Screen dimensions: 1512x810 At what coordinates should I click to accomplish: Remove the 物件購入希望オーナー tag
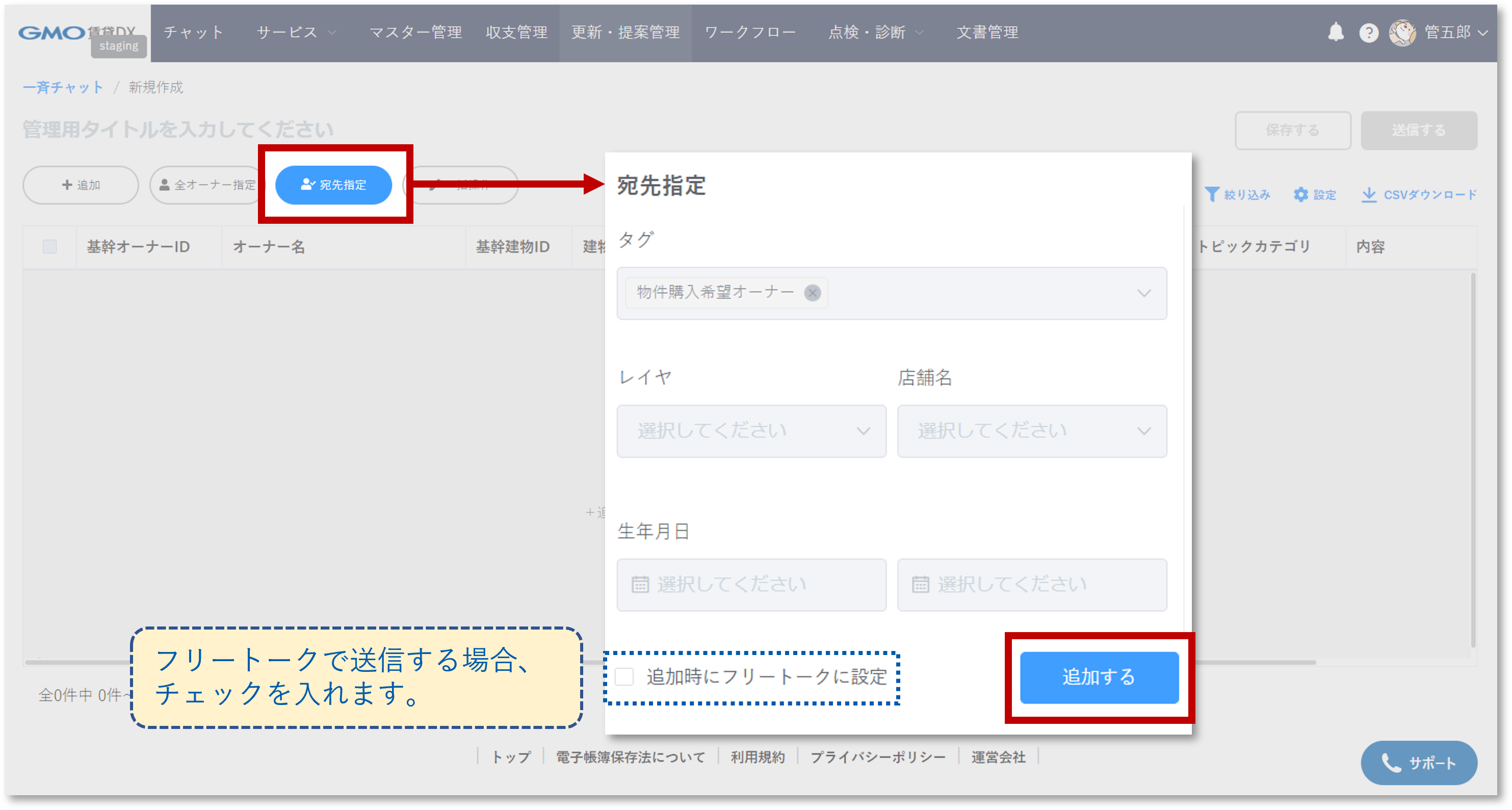813,292
